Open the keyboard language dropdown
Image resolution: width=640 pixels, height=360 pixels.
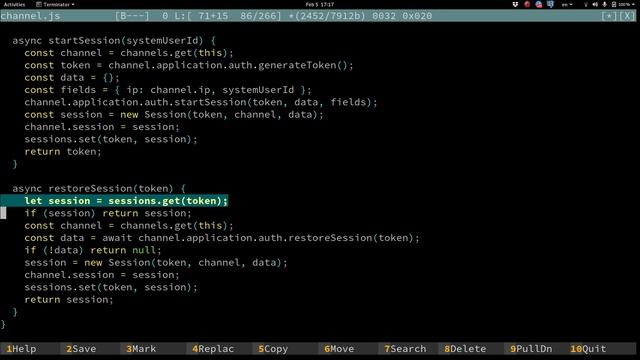tap(567, 4)
